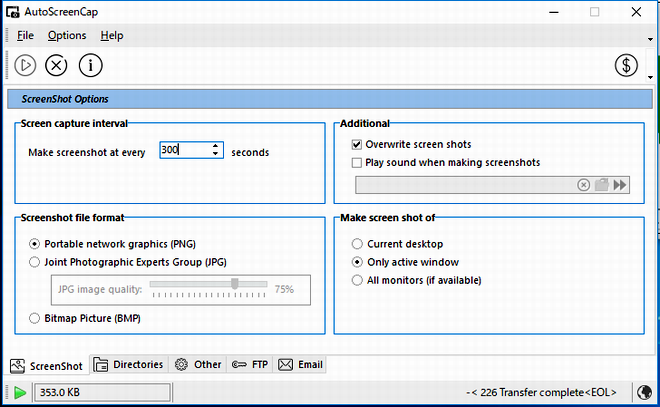The image size is (660, 407).
Task: Minimize the AutoScreenCap window
Action: [554, 12]
